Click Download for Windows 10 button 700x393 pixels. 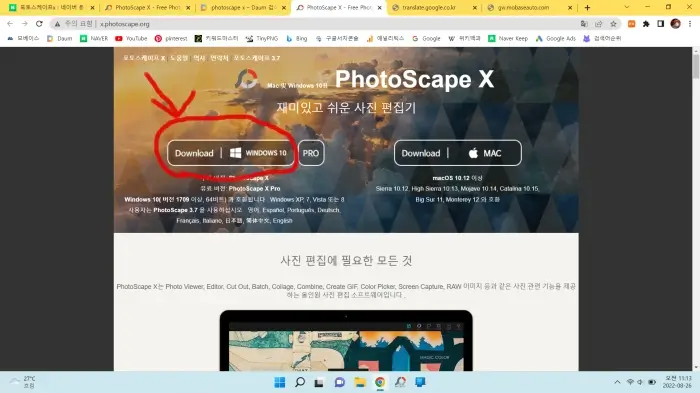coord(230,153)
